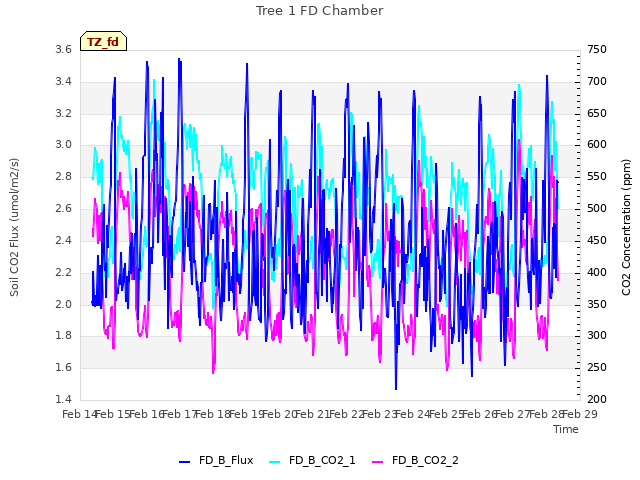Screen dimensions: 640x480
Task: Click the 3.0 left axis tick label
Action: point(63,144)
